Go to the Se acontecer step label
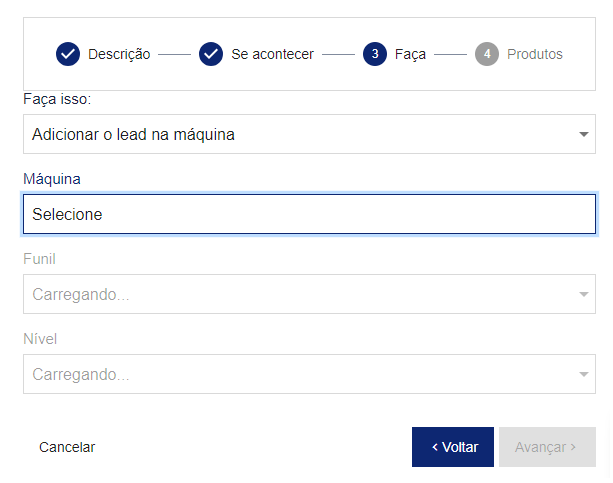Screen dimensions: 613x483 [272, 54]
